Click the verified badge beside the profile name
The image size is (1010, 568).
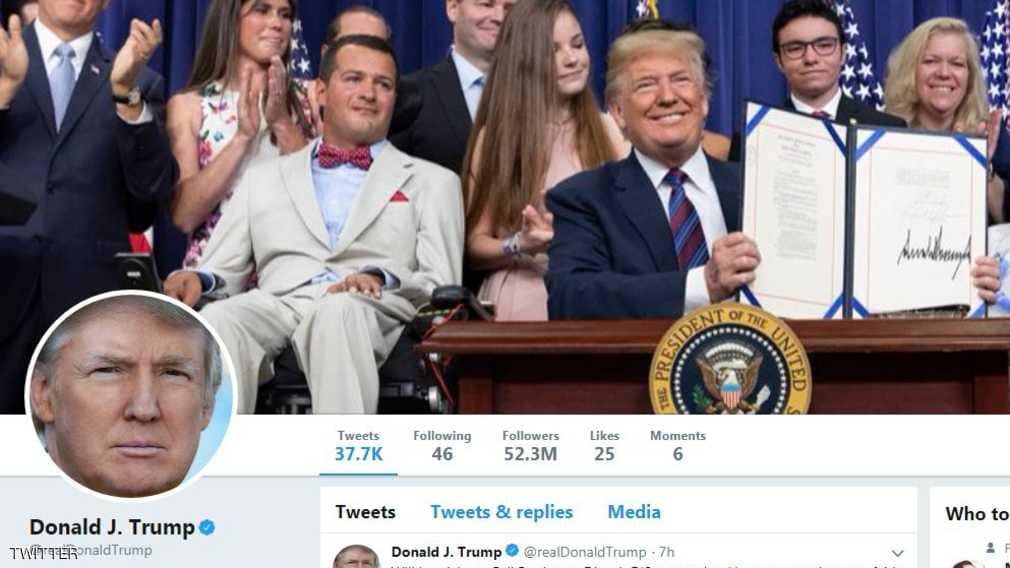pos(207,527)
